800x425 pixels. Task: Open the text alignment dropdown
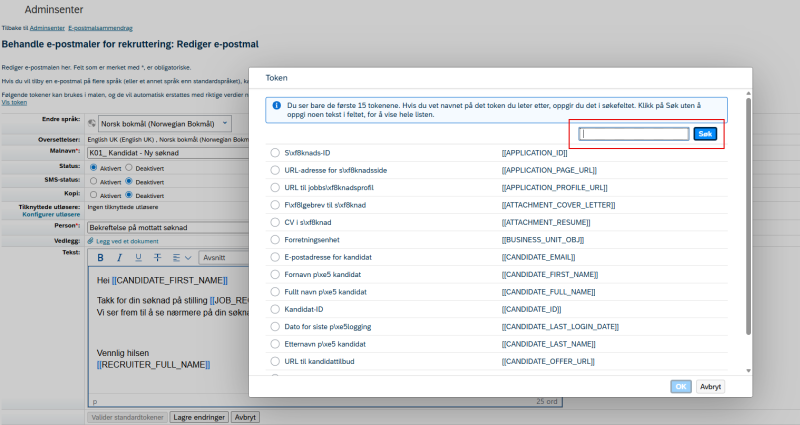pos(181,258)
